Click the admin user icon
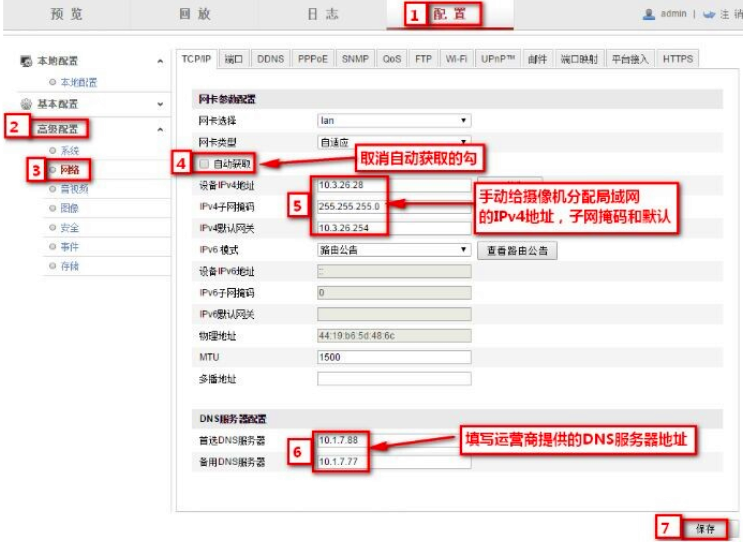743x542 pixels. click(648, 14)
